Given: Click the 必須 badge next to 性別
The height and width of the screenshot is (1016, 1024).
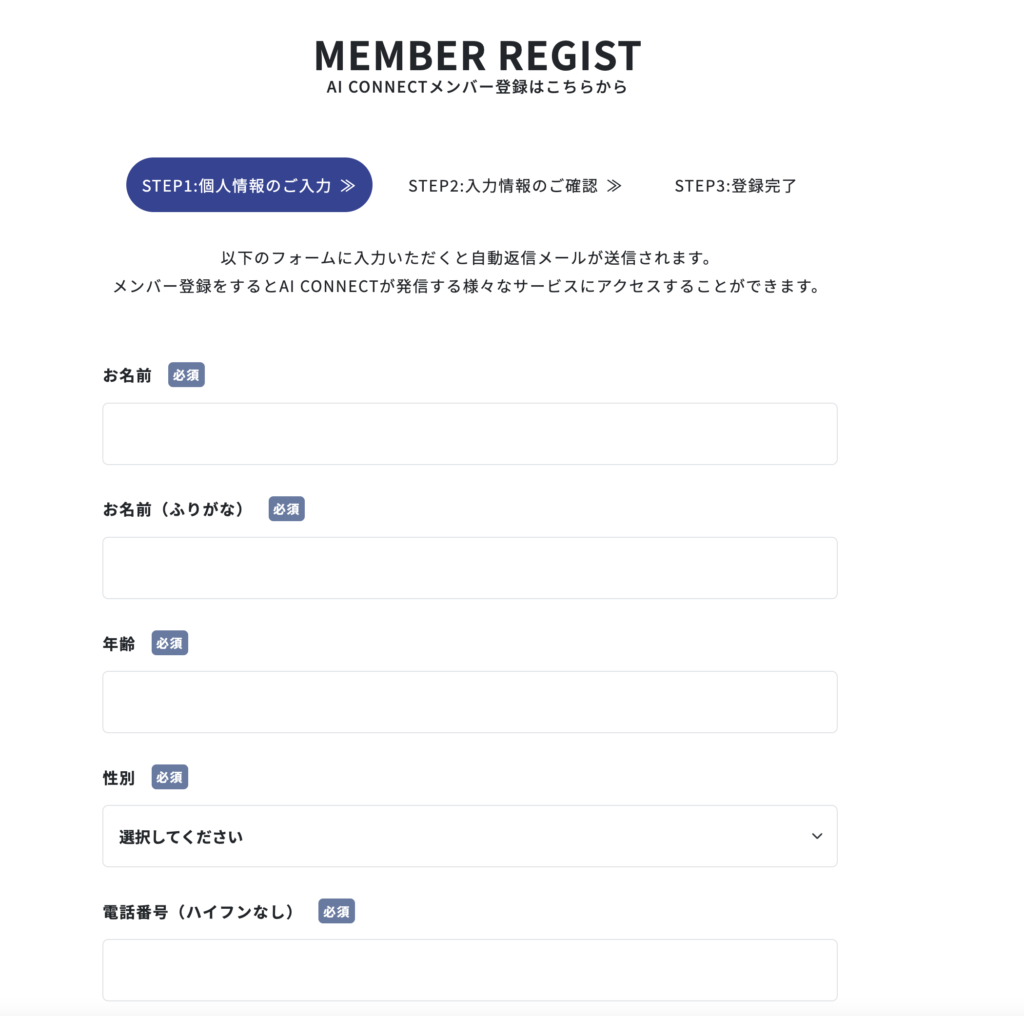Looking at the screenshot, I should tap(169, 777).
